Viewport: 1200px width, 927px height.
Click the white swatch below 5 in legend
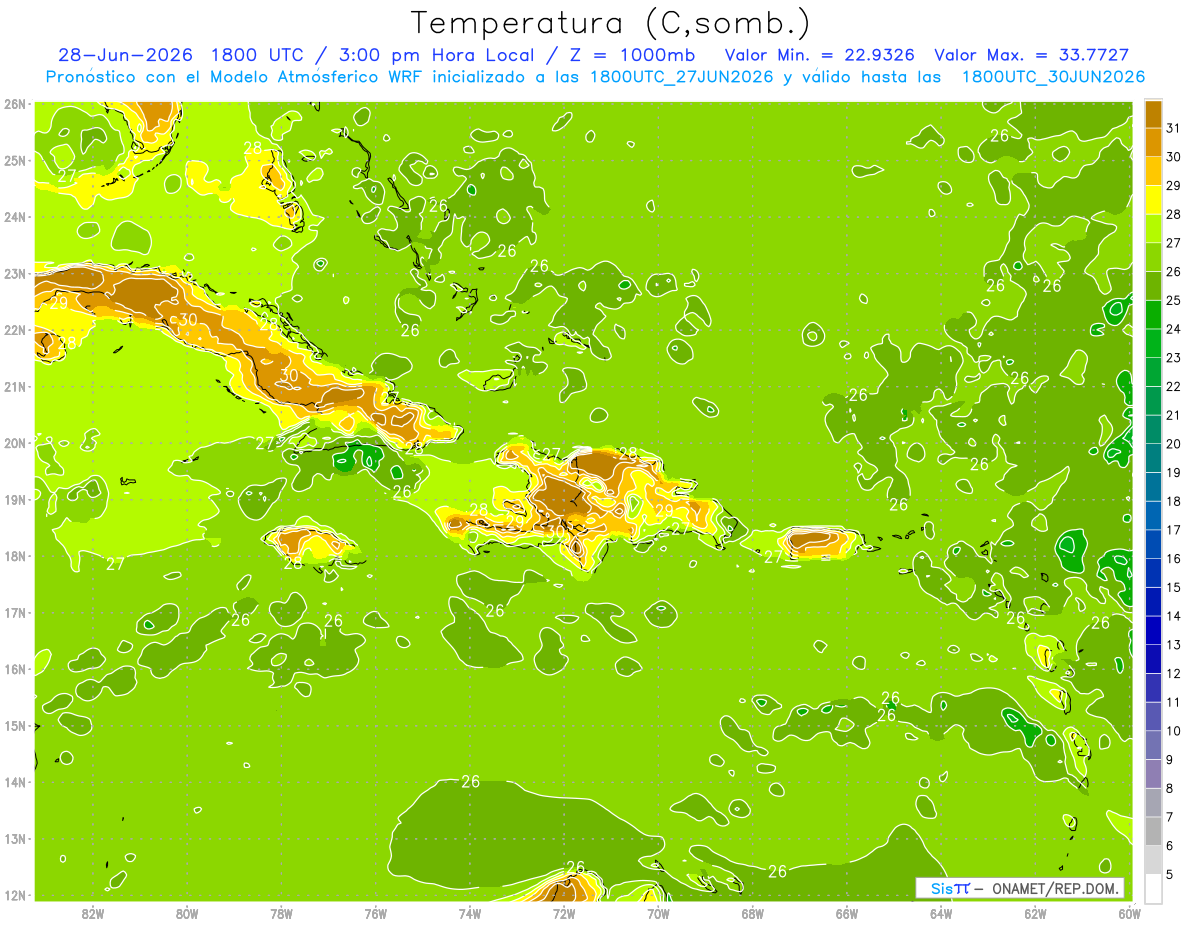1153,889
